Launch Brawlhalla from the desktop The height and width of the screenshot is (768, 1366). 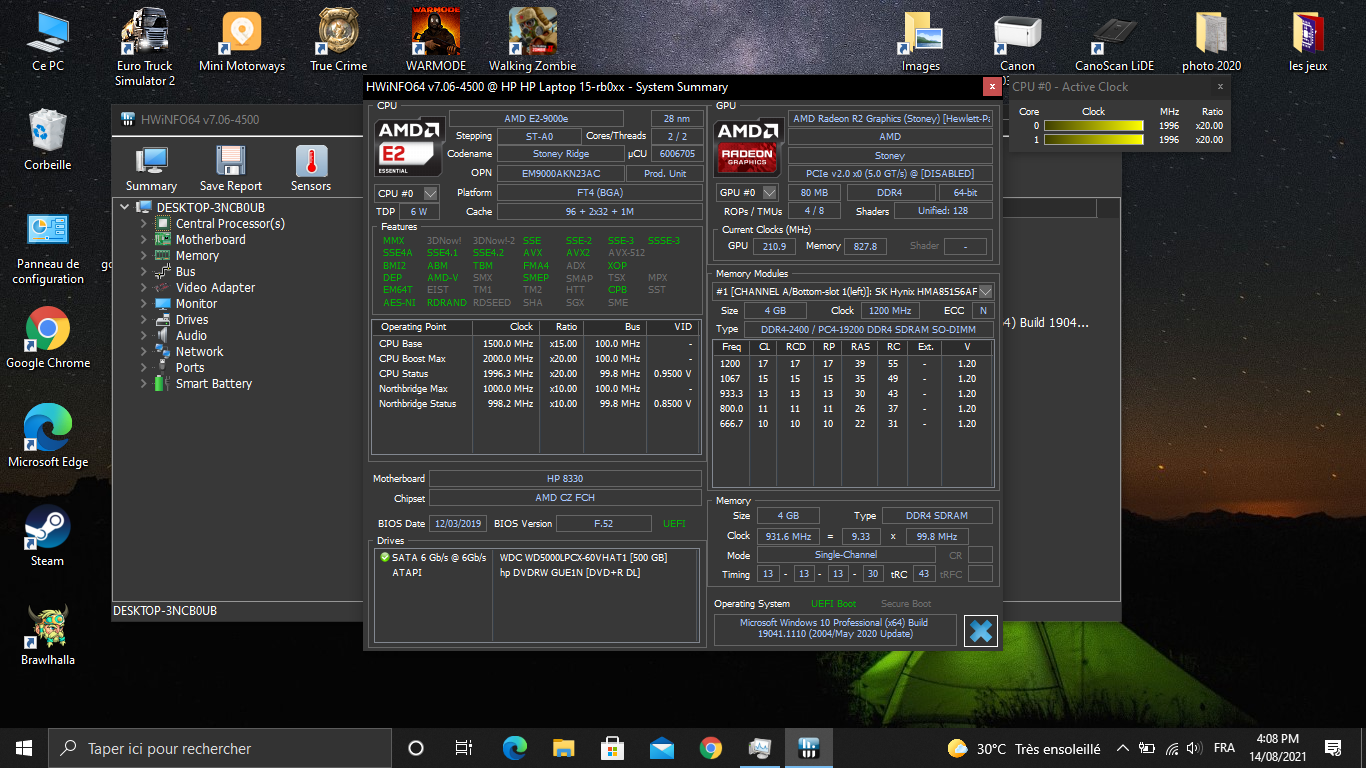(x=48, y=635)
